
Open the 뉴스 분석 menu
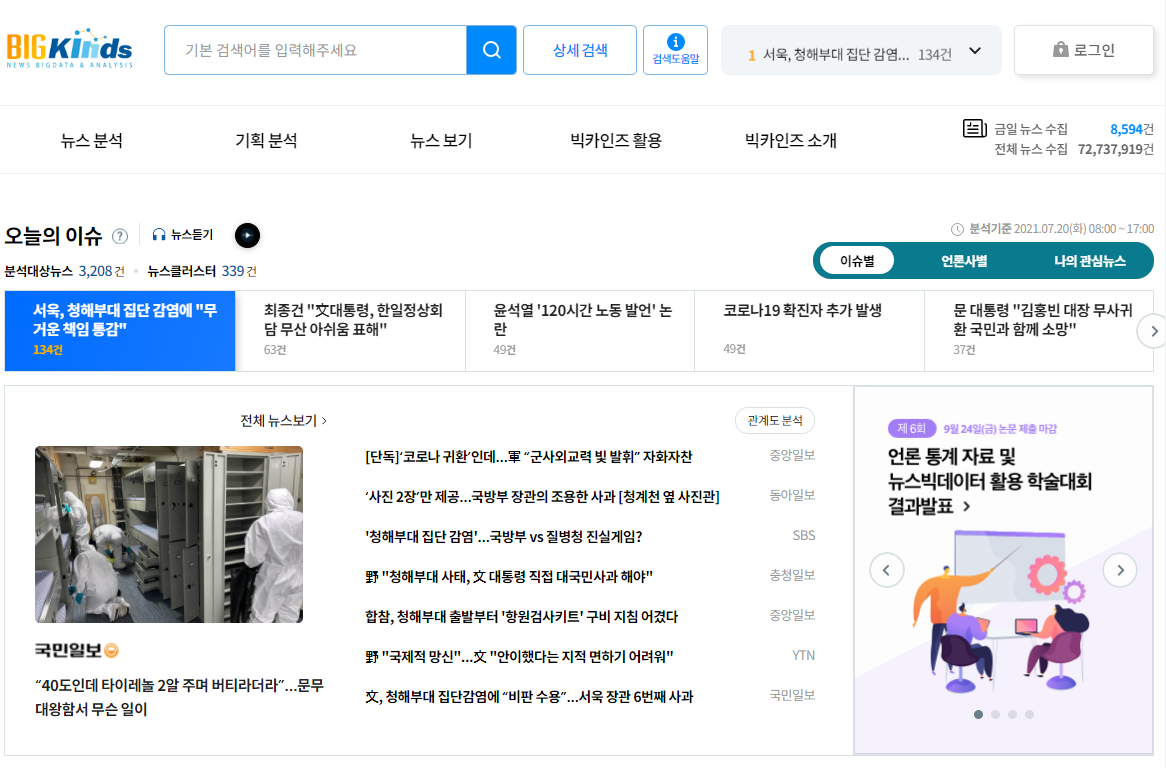coord(91,140)
